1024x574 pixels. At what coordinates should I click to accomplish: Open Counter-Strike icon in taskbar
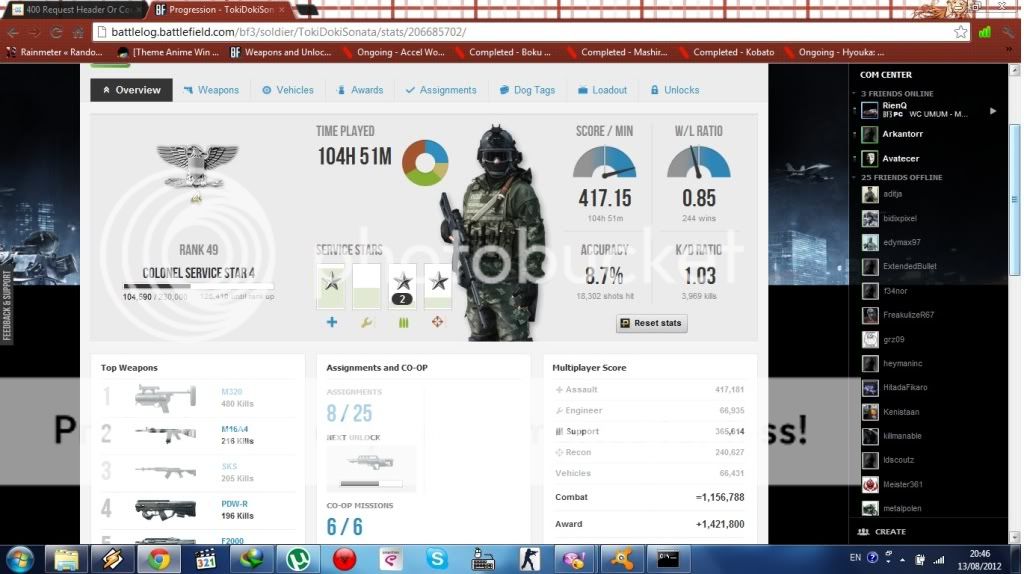(x=530, y=560)
